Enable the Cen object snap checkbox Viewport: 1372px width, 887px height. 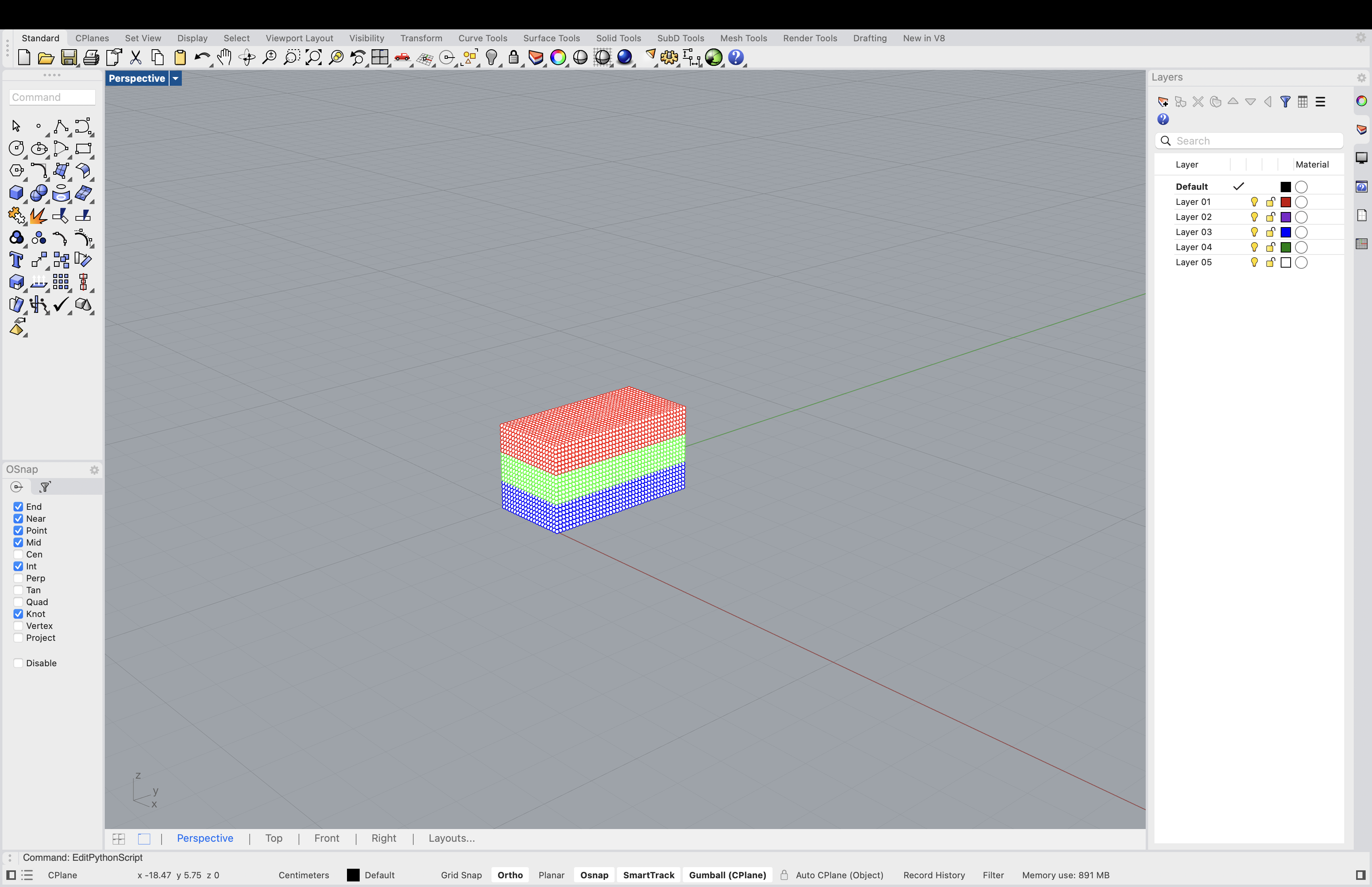18,554
